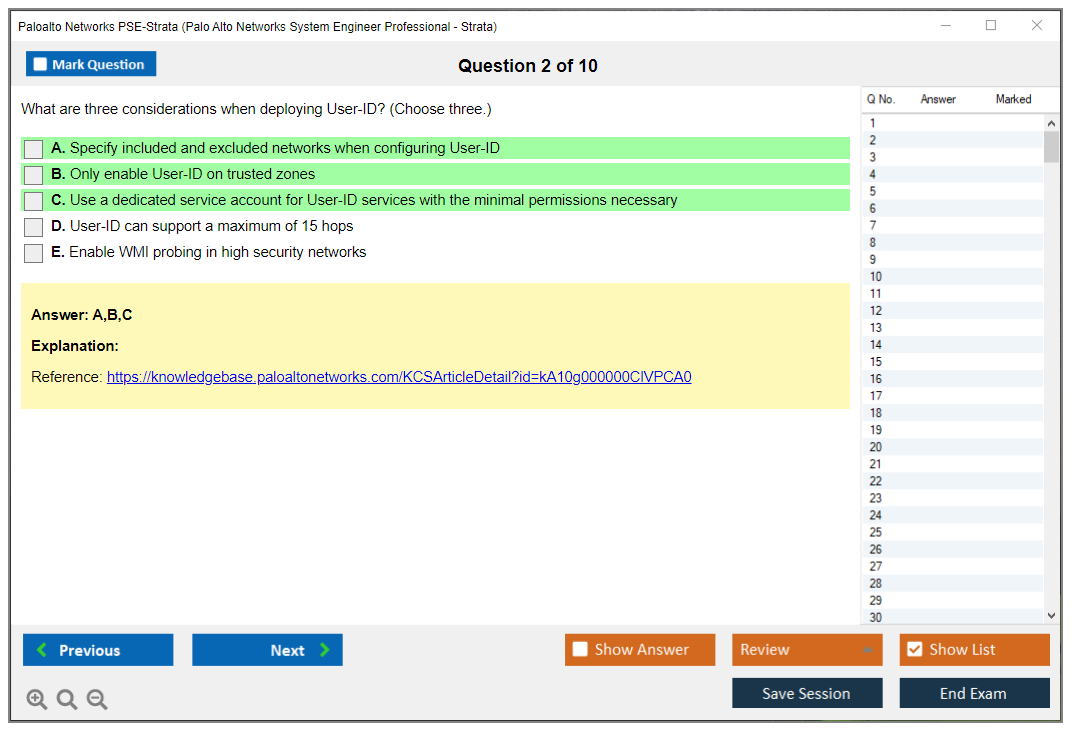Click the zoom in magnifier icon
Screen dimensions: 1075x735
[x=36, y=700]
